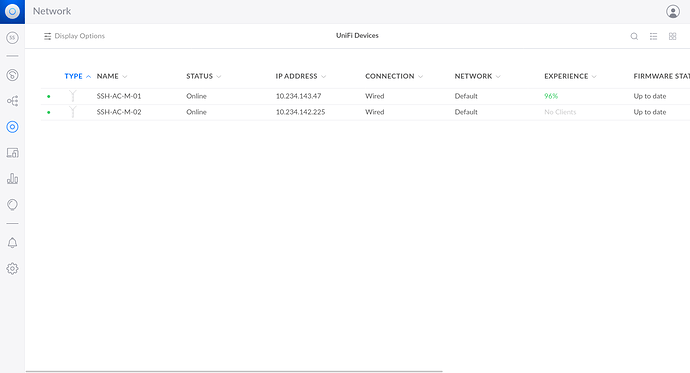Click IP address 10.234.143.47
The height and width of the screenshot is (373, 690).
[x=298, y=96]
